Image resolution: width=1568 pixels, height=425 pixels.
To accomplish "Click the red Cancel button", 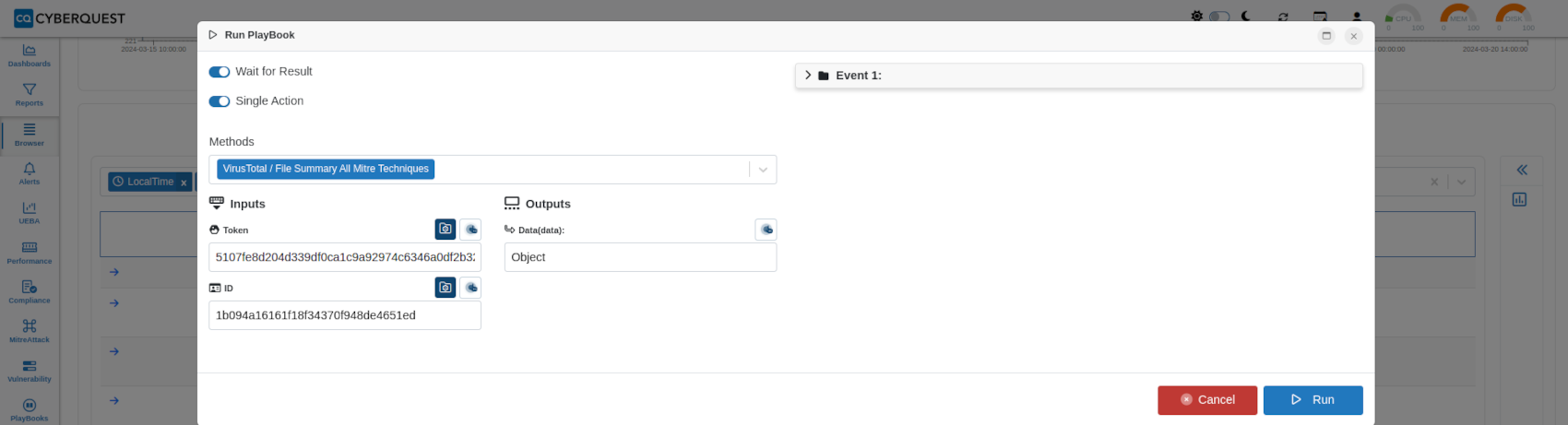I will [1207, 400].
